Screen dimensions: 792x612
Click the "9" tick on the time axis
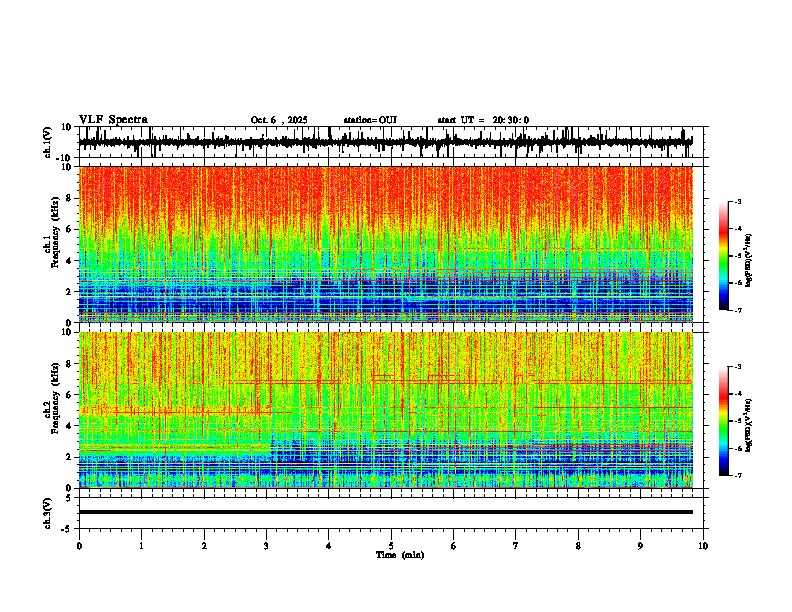[x=640, y=546]
